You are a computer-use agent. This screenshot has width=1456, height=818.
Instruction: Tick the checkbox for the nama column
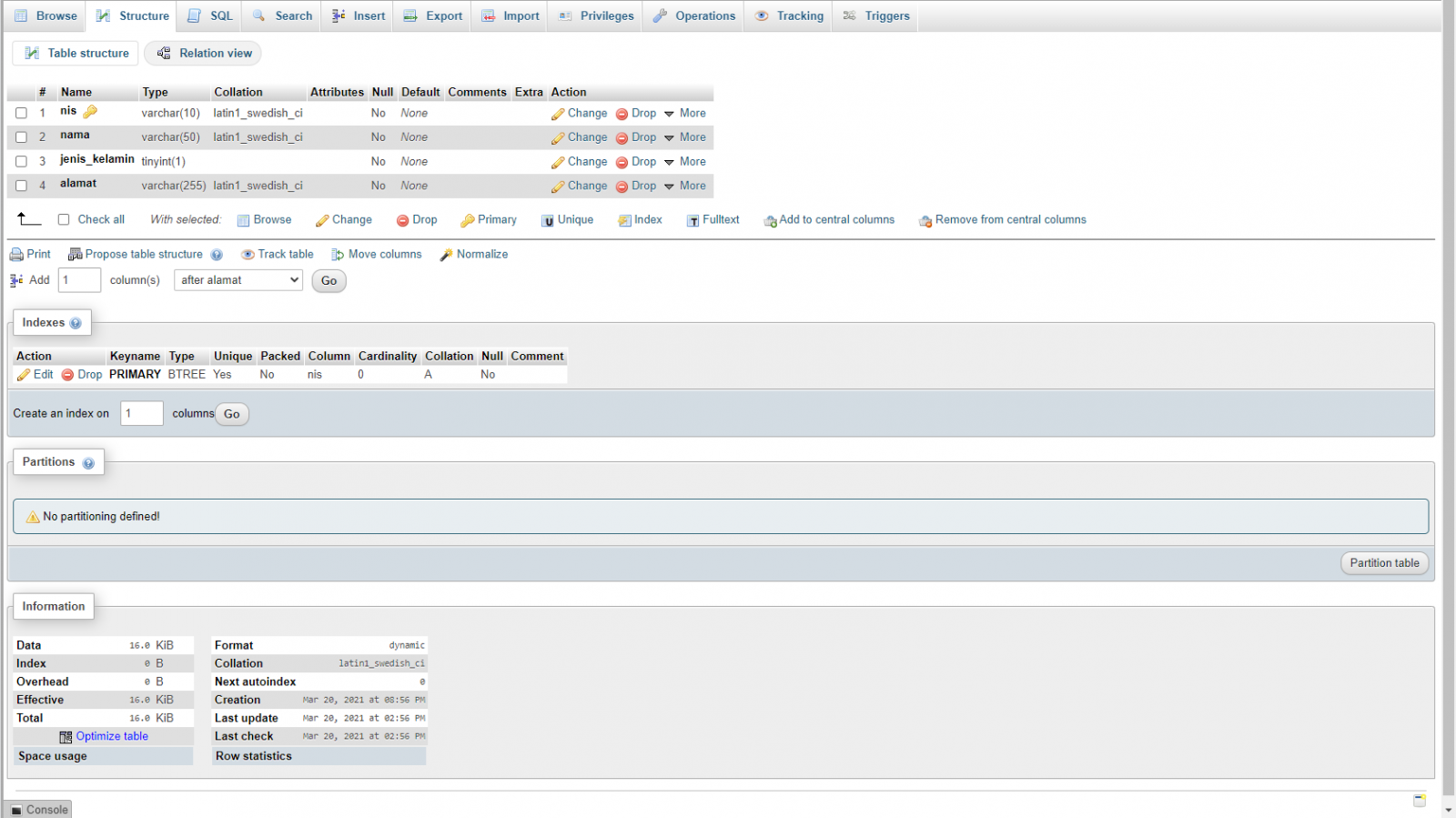[x=21, y=137]
